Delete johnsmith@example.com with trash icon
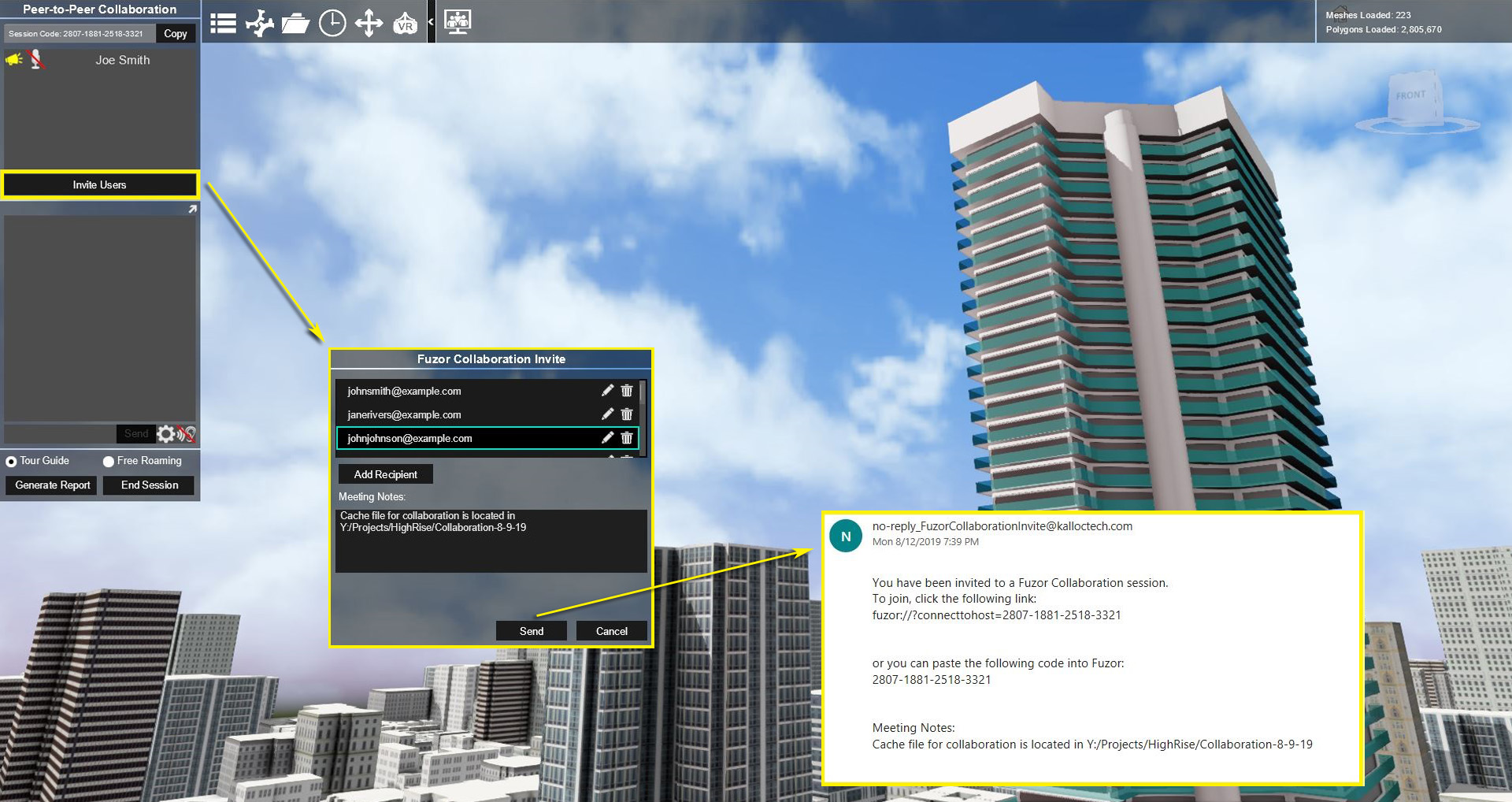The image size is (1512, 802). tap(627, 391)
